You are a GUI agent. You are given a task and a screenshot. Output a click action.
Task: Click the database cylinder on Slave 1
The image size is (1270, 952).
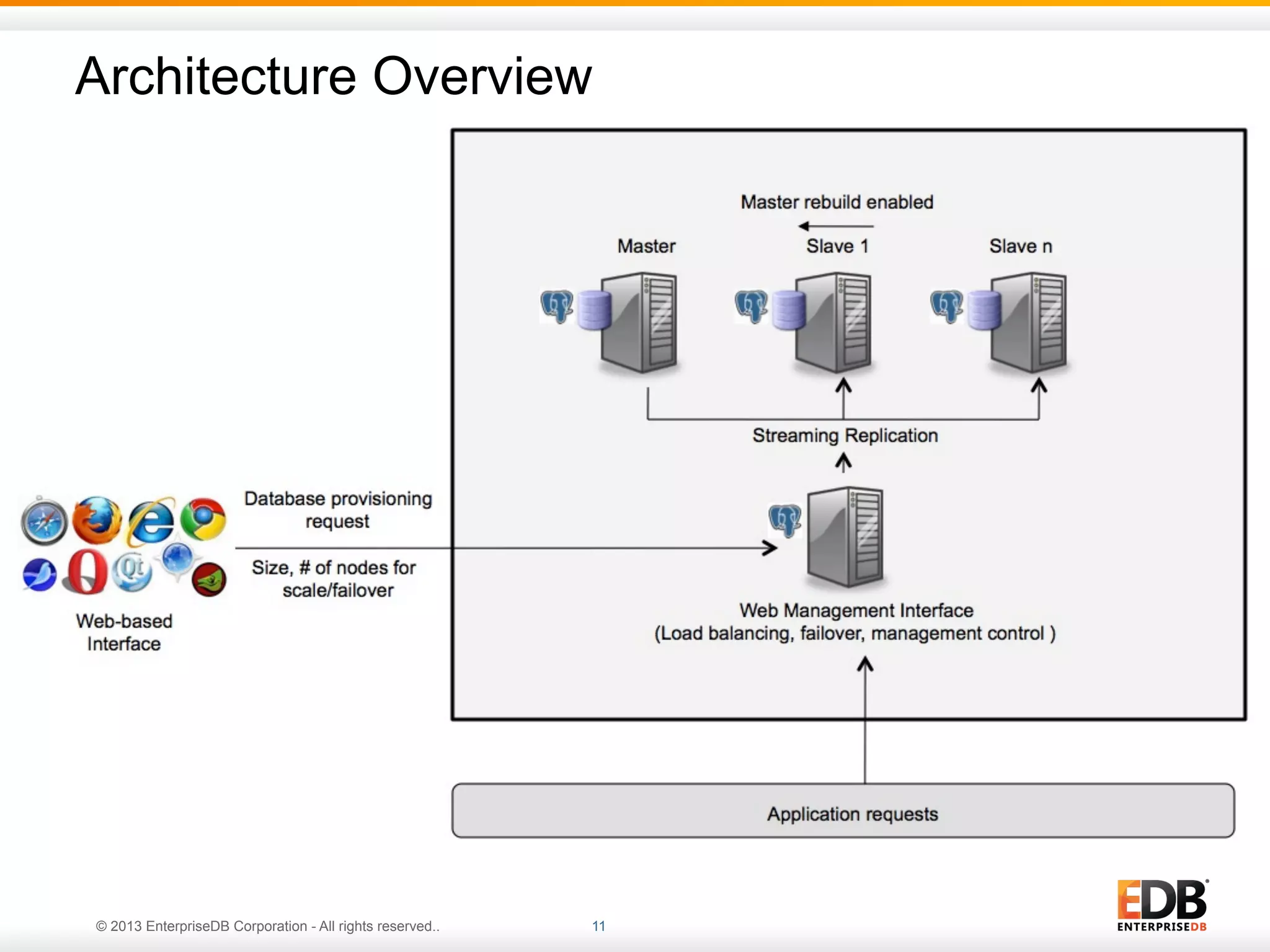pos(789,310)
